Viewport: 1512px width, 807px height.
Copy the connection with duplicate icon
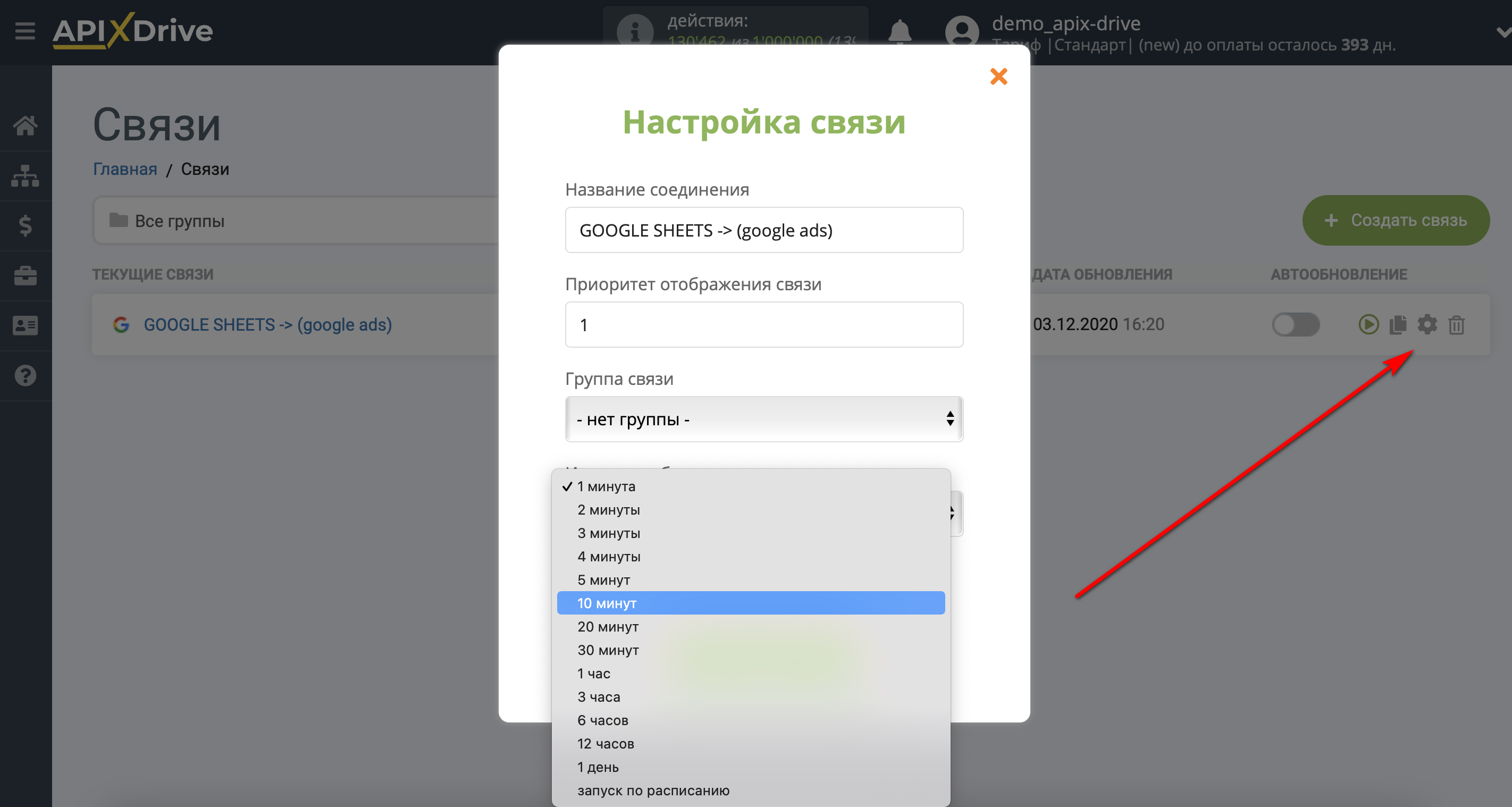[1398, 325]
